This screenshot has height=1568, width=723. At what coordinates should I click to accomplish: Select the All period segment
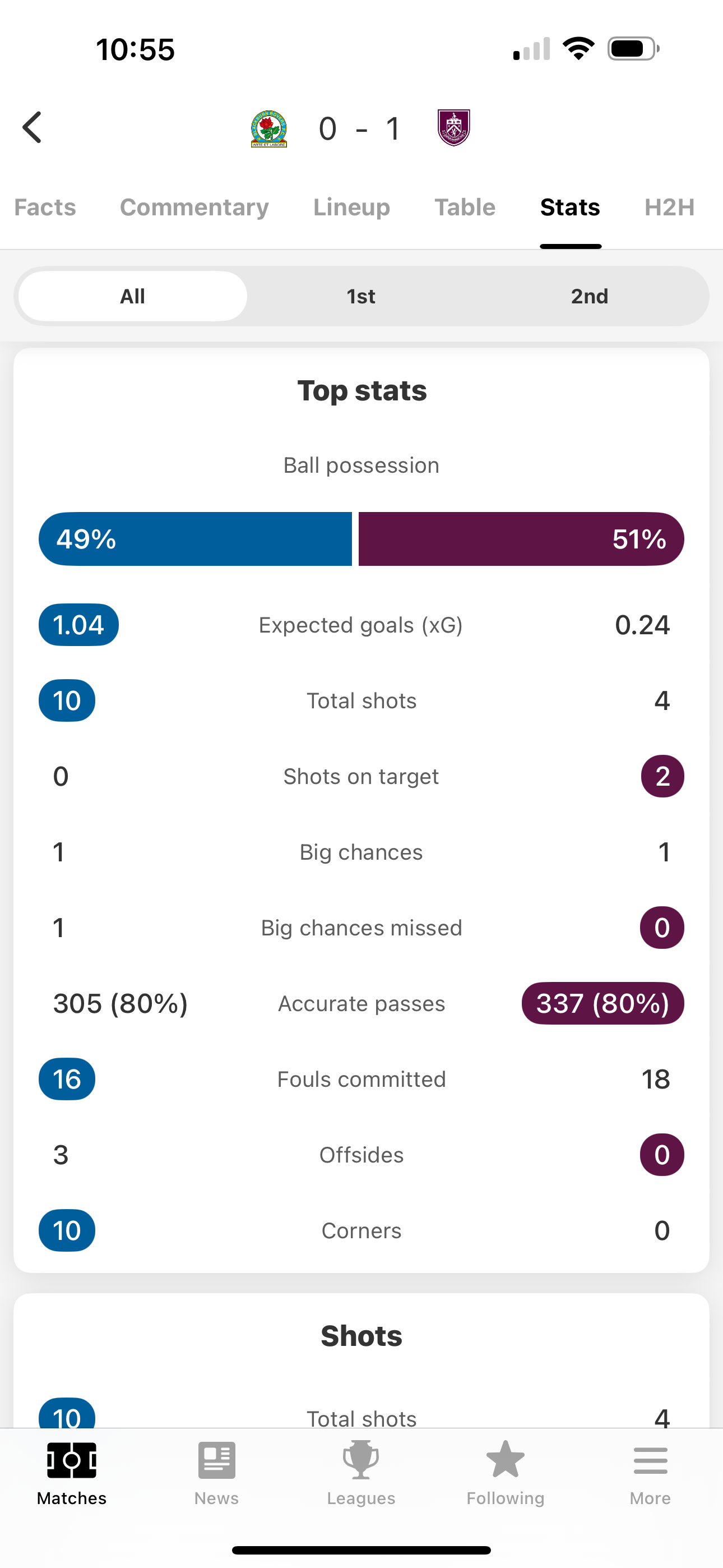(x=133, y=297)
